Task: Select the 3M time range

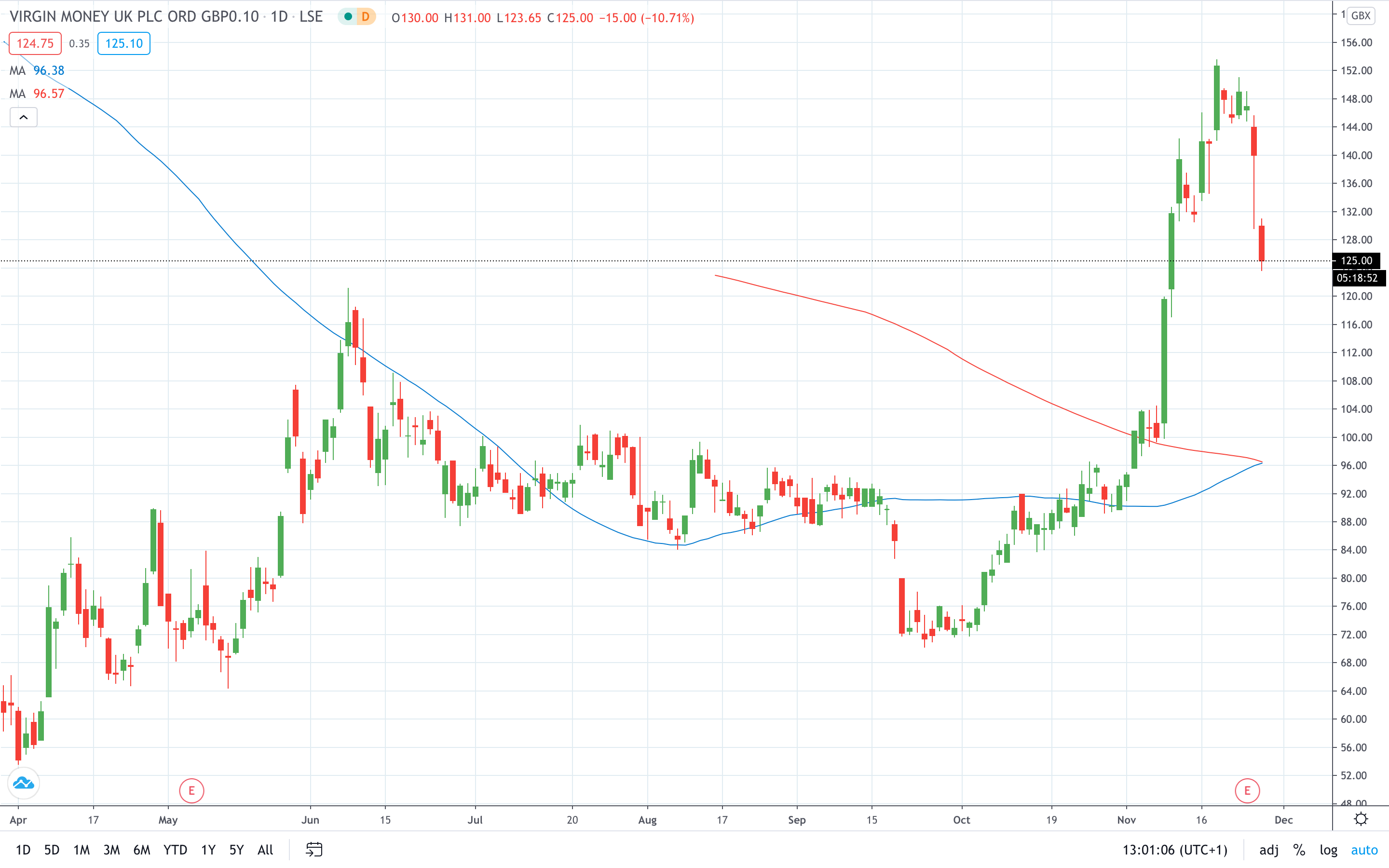Action: (111, 850)
